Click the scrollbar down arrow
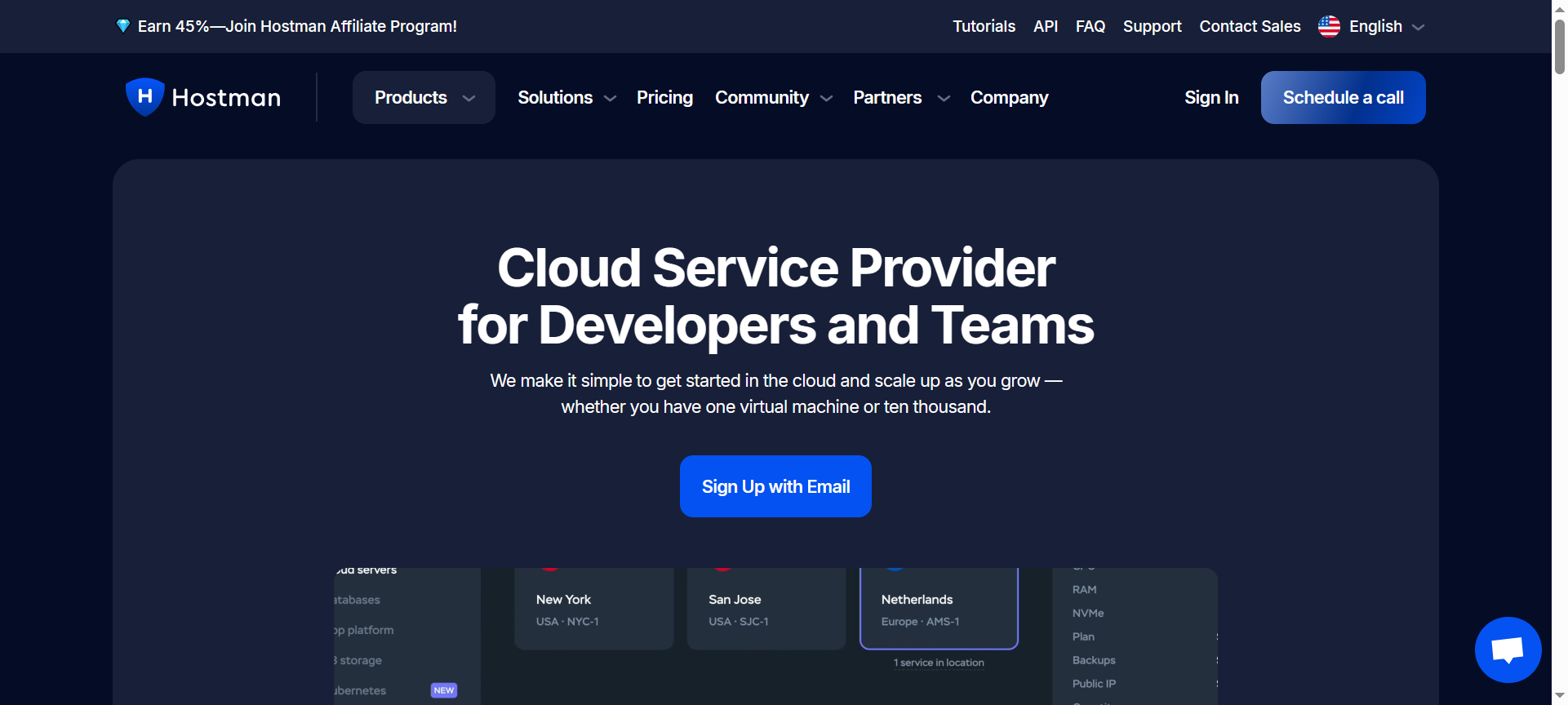Screen dimensions: 1568x705 [1559, 696]
